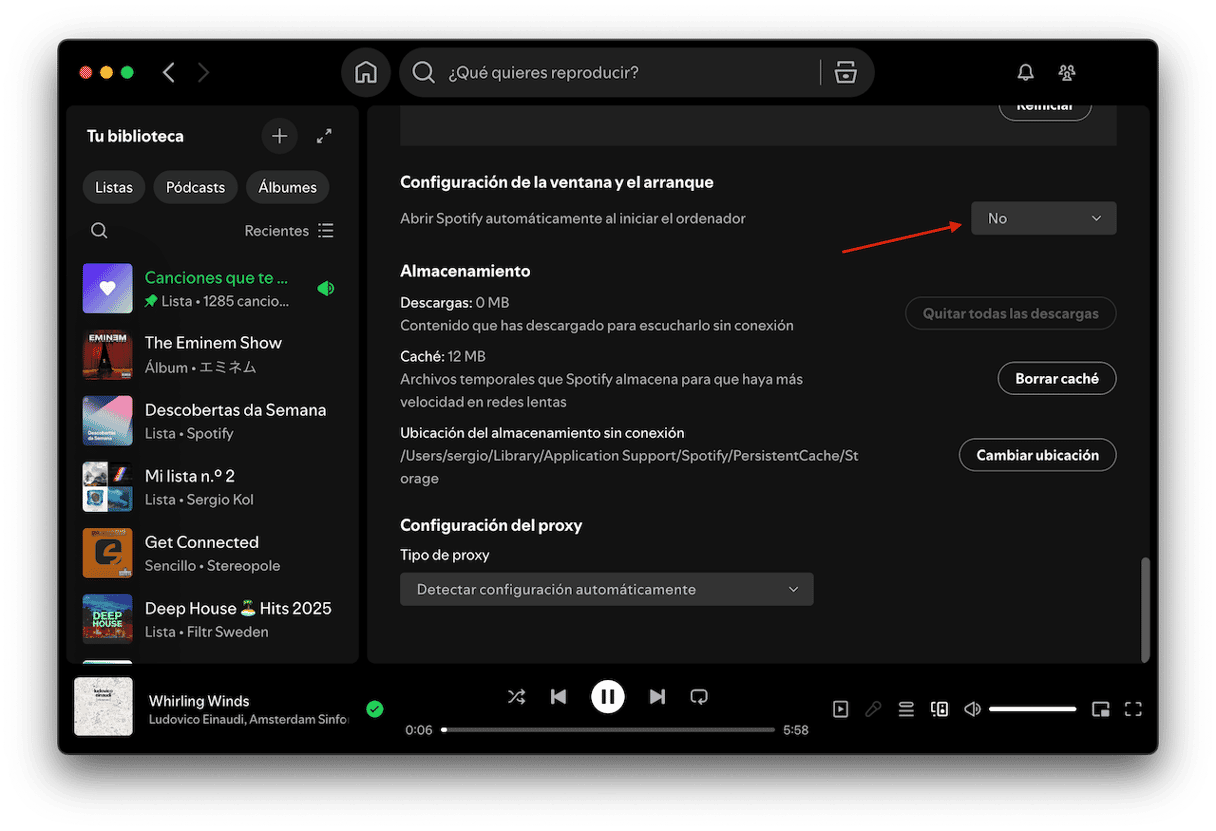This screenshot has height=831, width=1216.
Task: Skip to previous track
Action: (x=559, y=697)
